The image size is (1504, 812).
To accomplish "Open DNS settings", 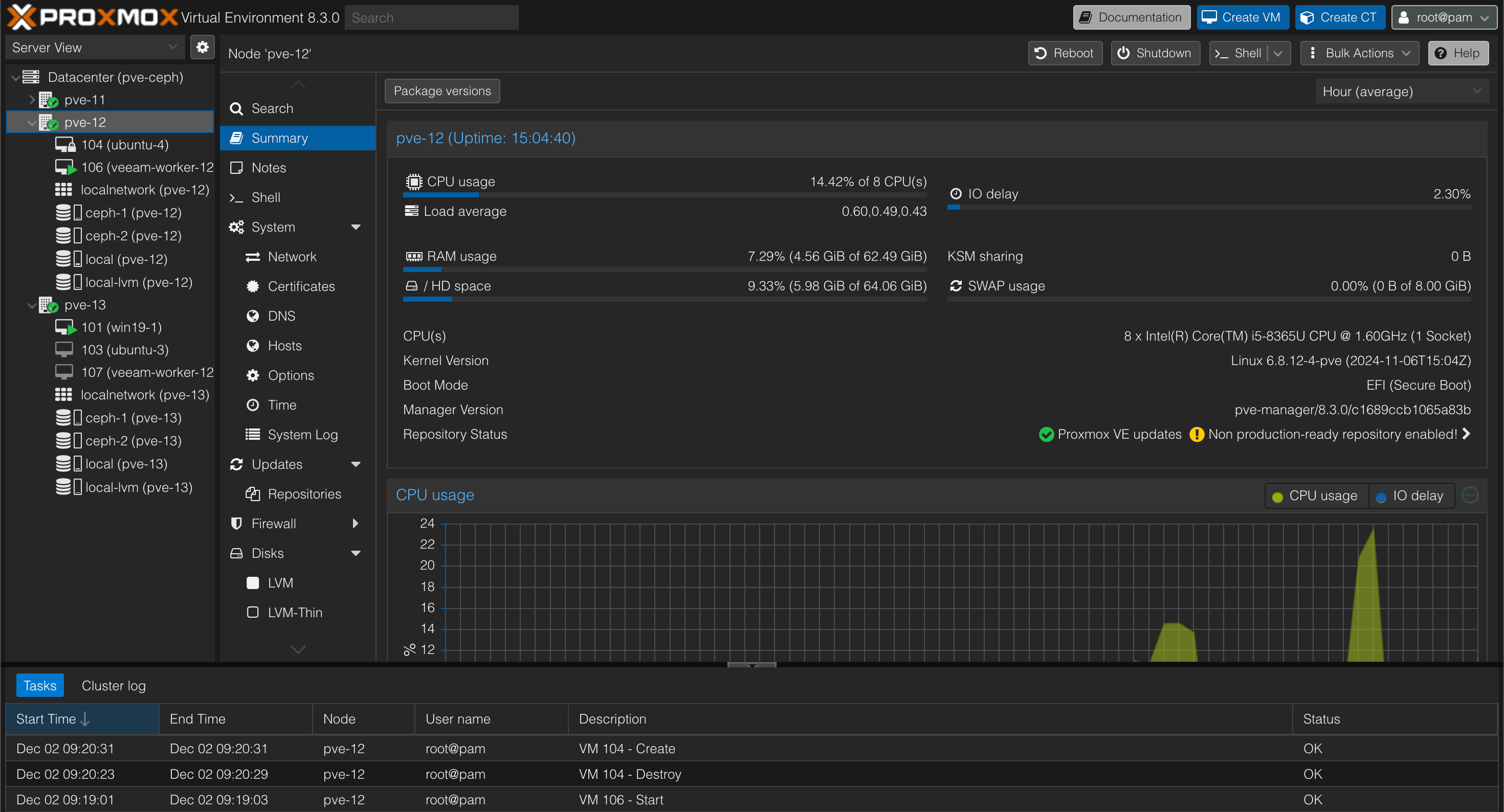I will tap(298, 317).
